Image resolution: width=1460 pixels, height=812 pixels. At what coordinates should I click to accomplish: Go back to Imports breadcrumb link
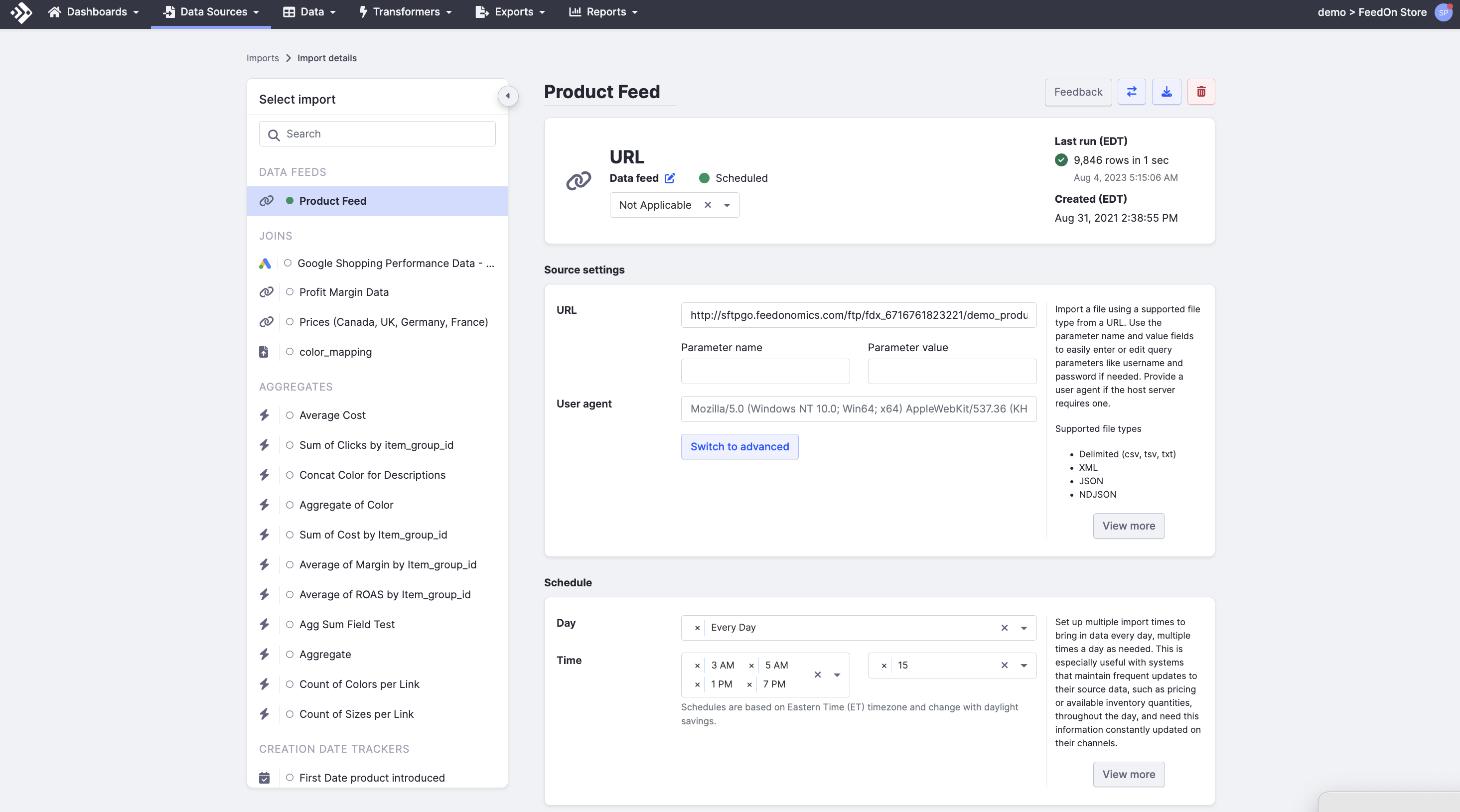pos(263,58)
